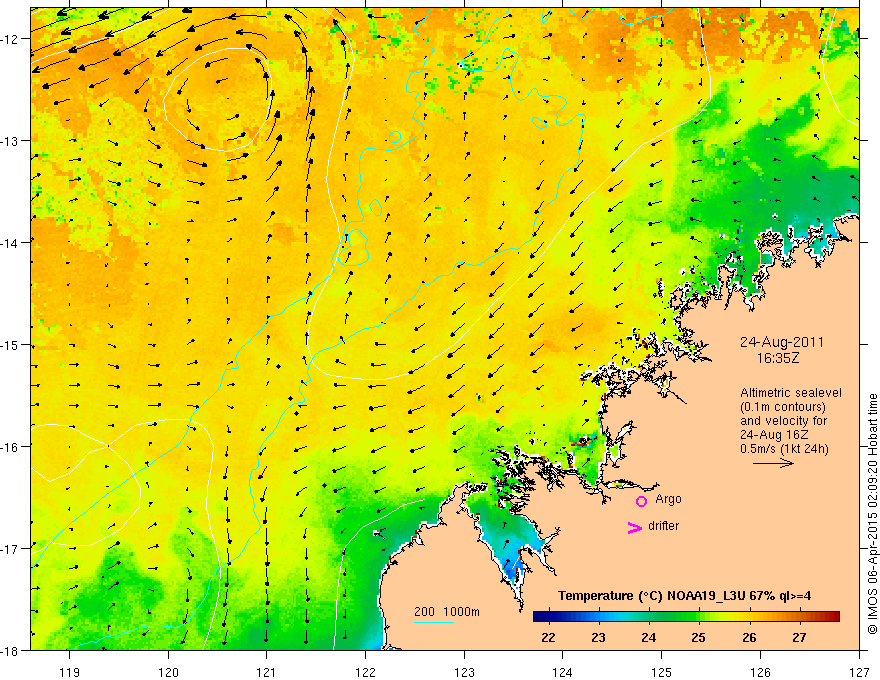
Task: Click the latitude label '-13'
Action: (10, 141)
